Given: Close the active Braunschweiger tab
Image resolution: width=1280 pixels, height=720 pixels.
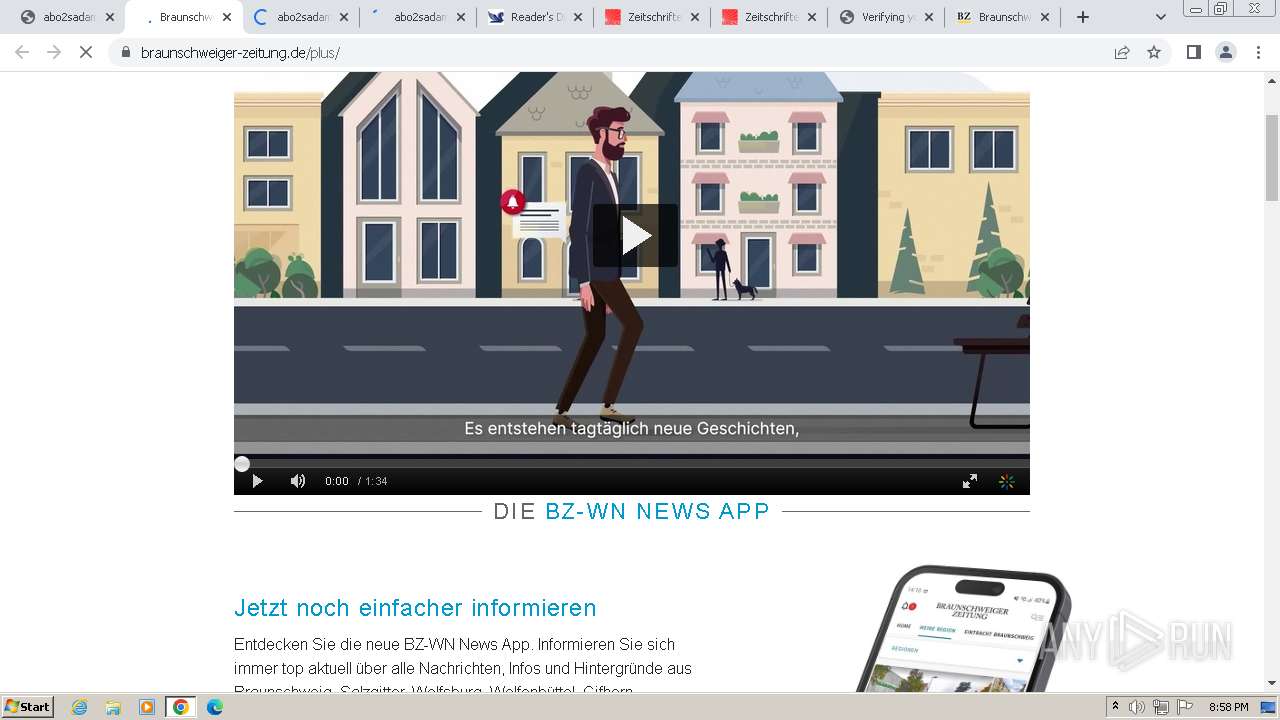Looking at the screenshot, I should [227, 17].
